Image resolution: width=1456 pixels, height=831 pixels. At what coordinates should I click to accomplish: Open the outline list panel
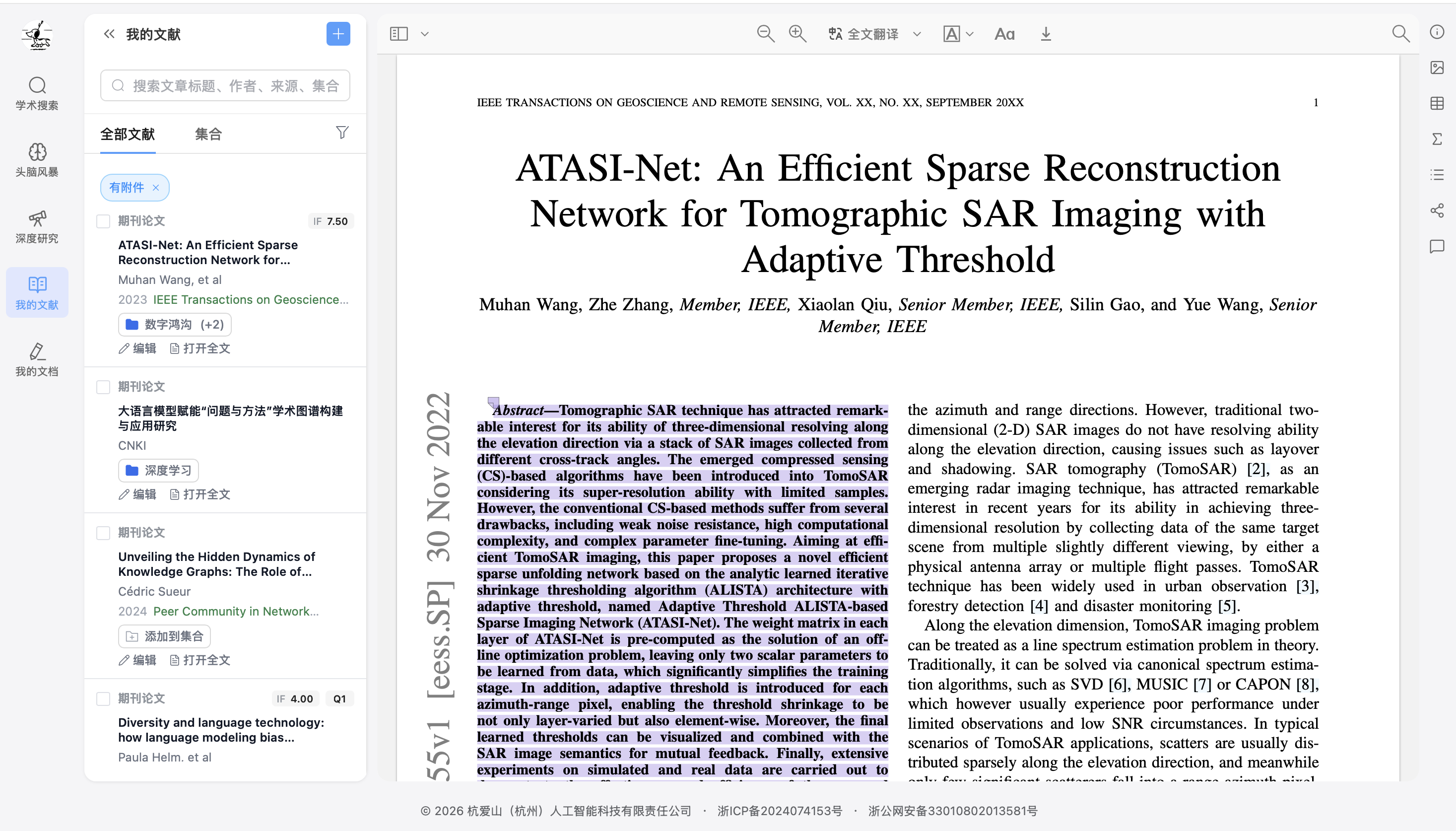click(x=1437, y=175)
